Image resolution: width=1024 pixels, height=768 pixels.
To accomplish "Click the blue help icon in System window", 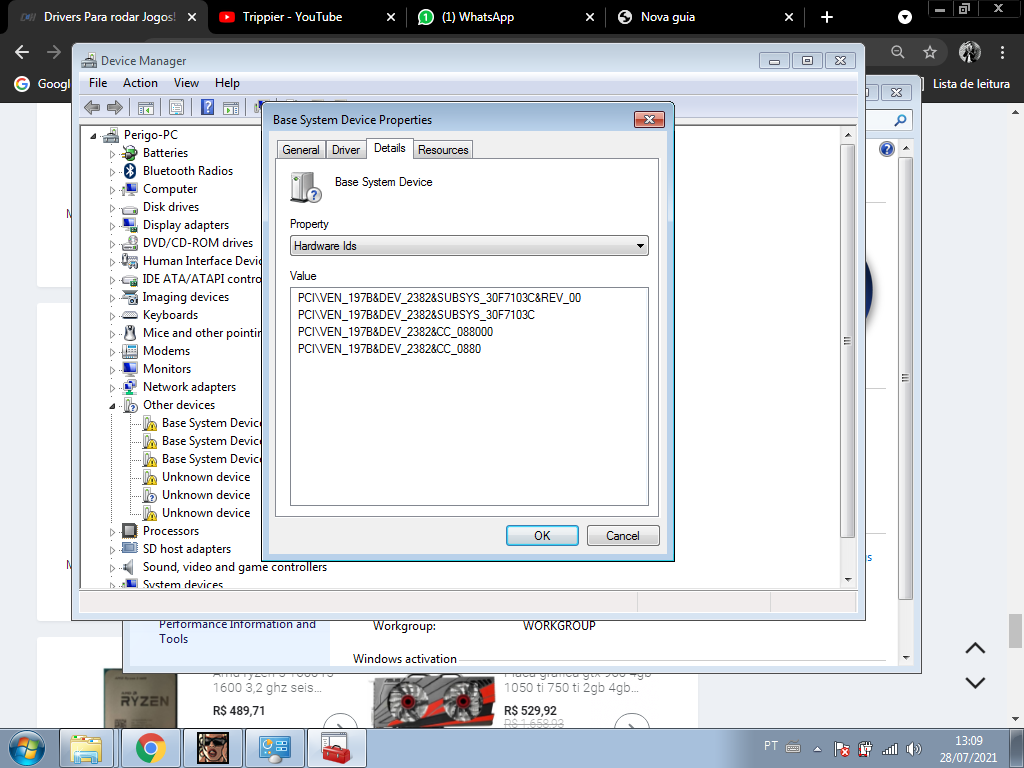I will click(886, 149).
